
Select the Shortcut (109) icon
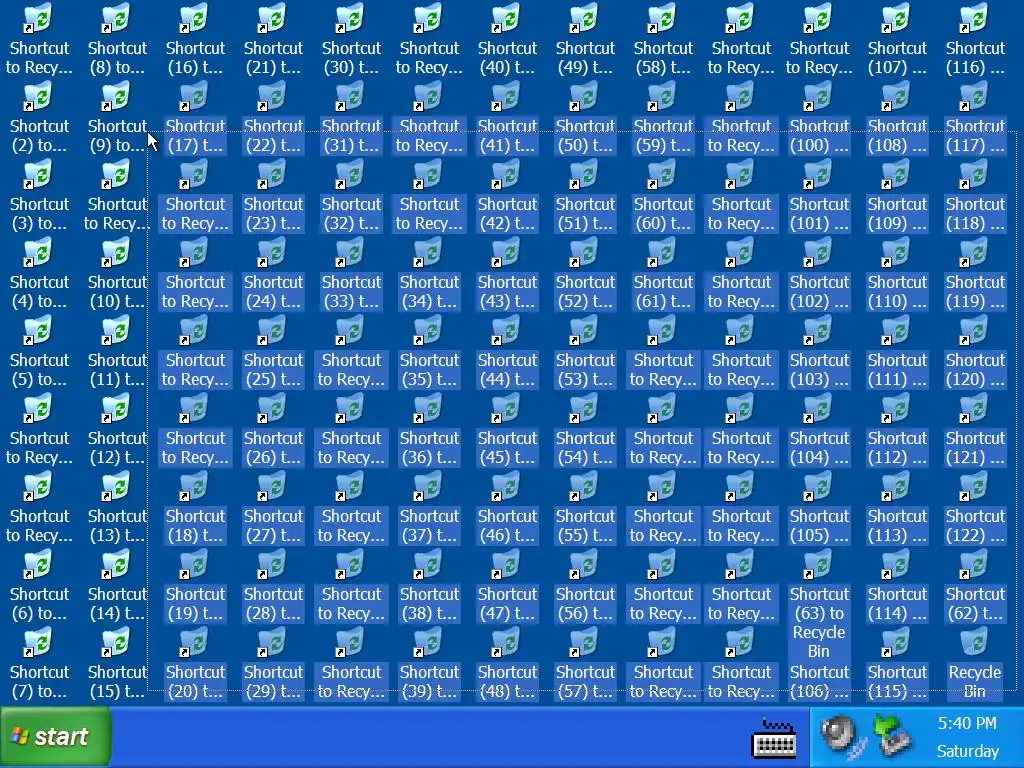897,174
